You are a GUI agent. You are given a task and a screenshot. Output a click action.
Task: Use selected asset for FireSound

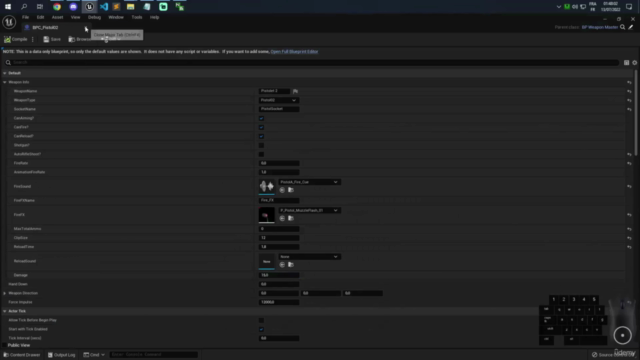click(282, 190)
